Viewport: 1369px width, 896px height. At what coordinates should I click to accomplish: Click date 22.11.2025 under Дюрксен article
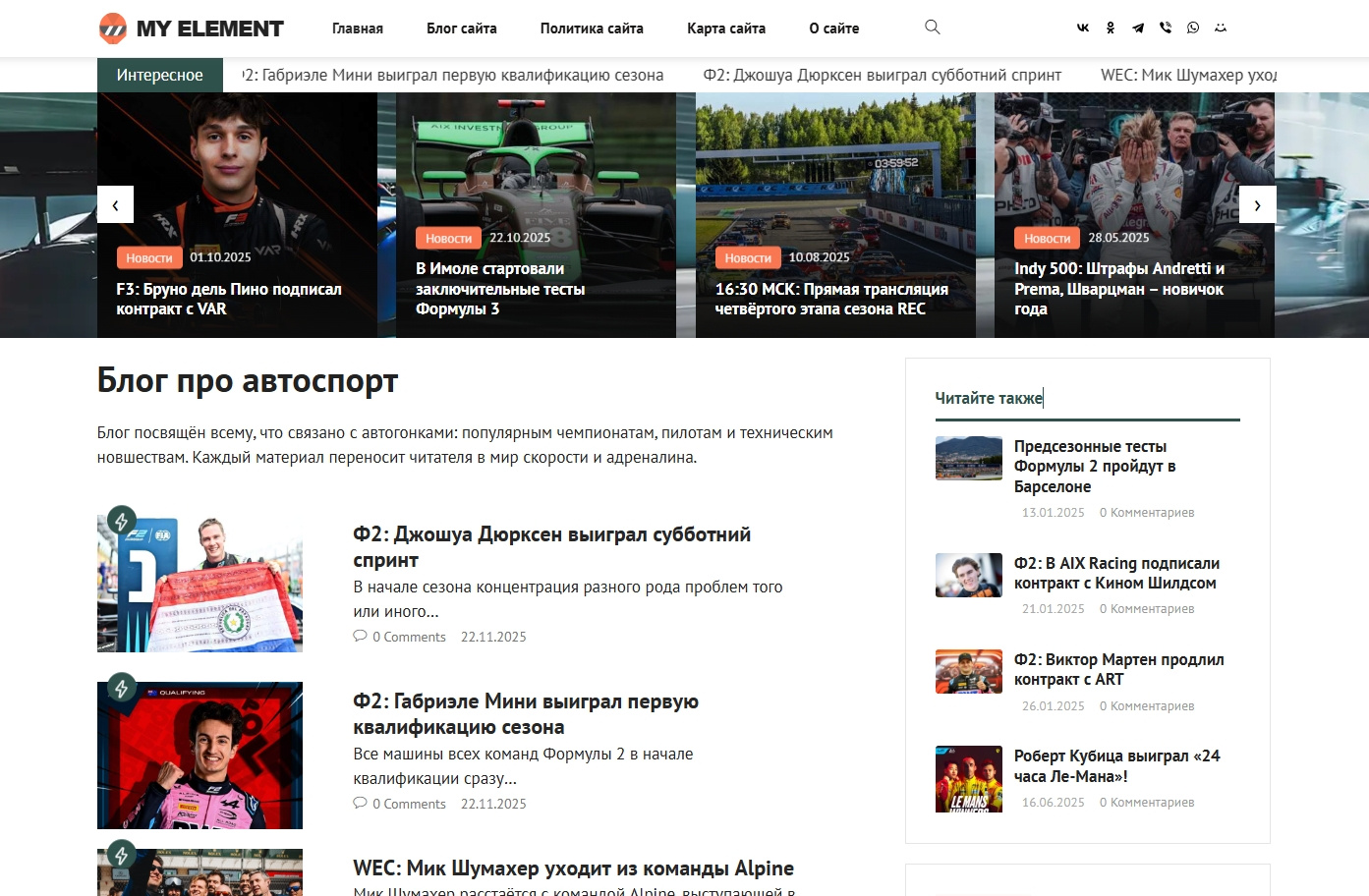point(493,637)
